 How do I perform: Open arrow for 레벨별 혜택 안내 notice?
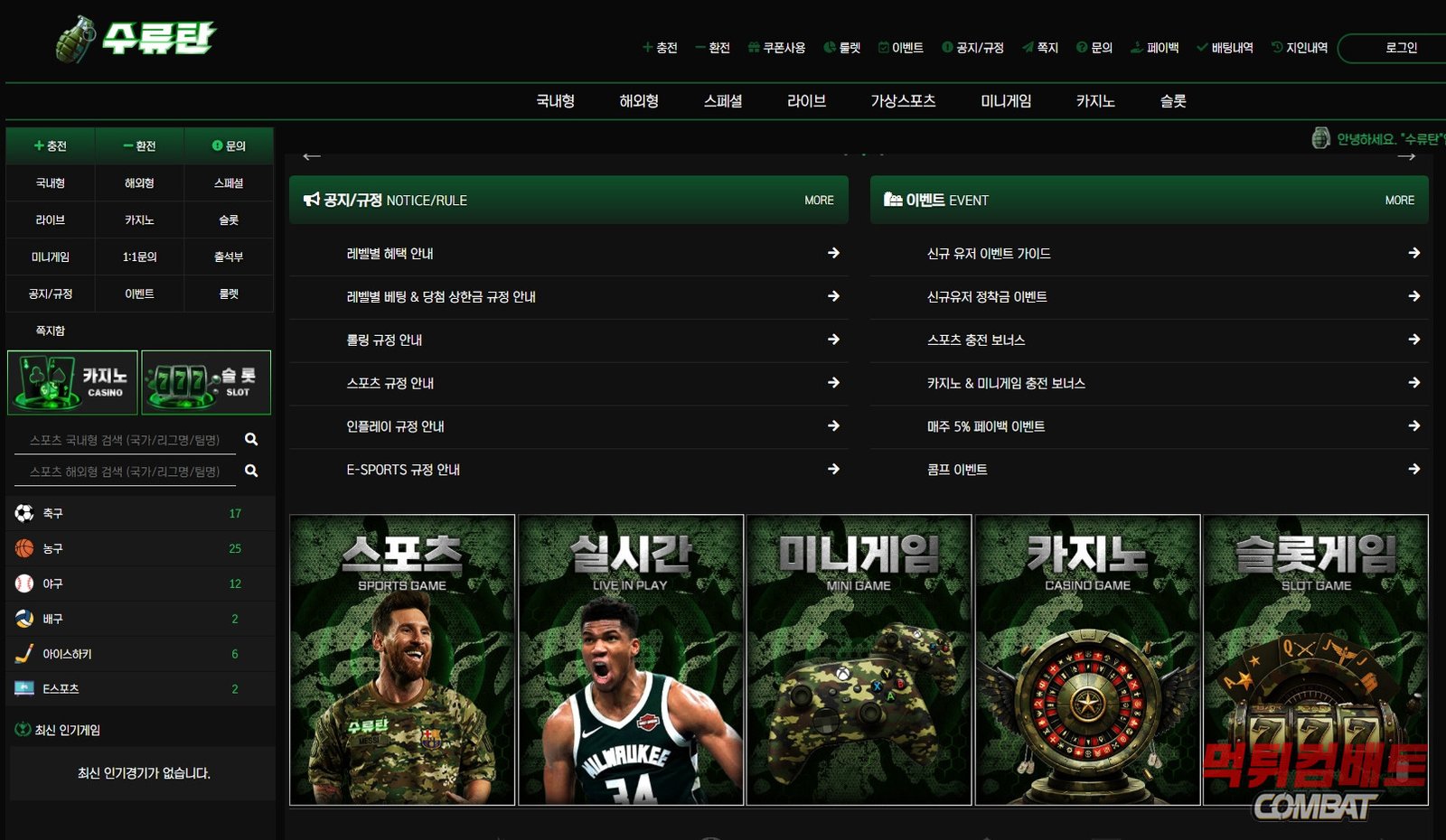833,253
